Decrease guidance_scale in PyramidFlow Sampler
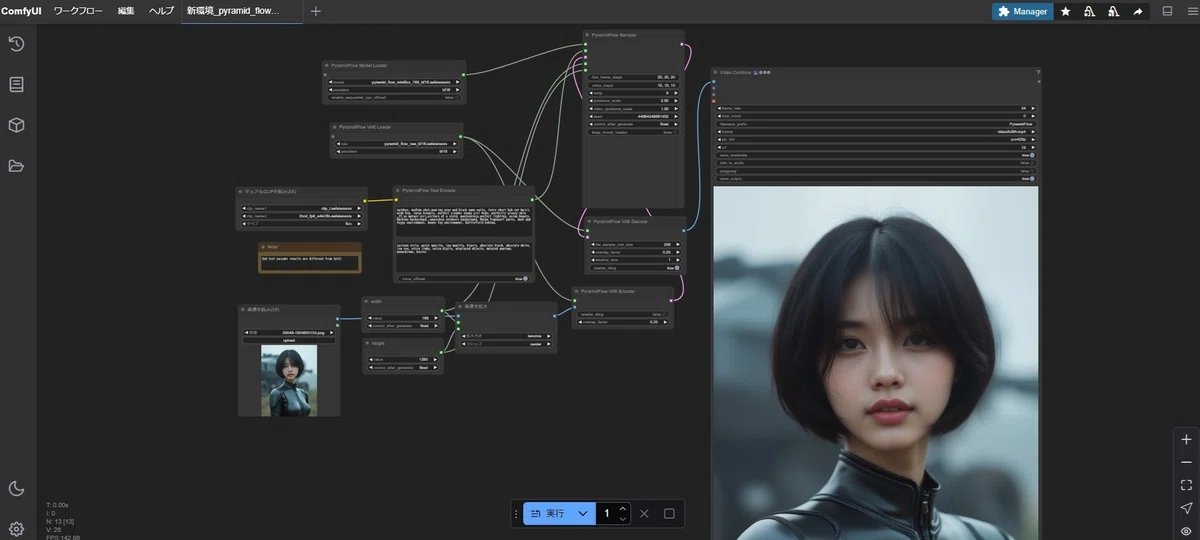Screen dimensions: 1200x540 592,100
